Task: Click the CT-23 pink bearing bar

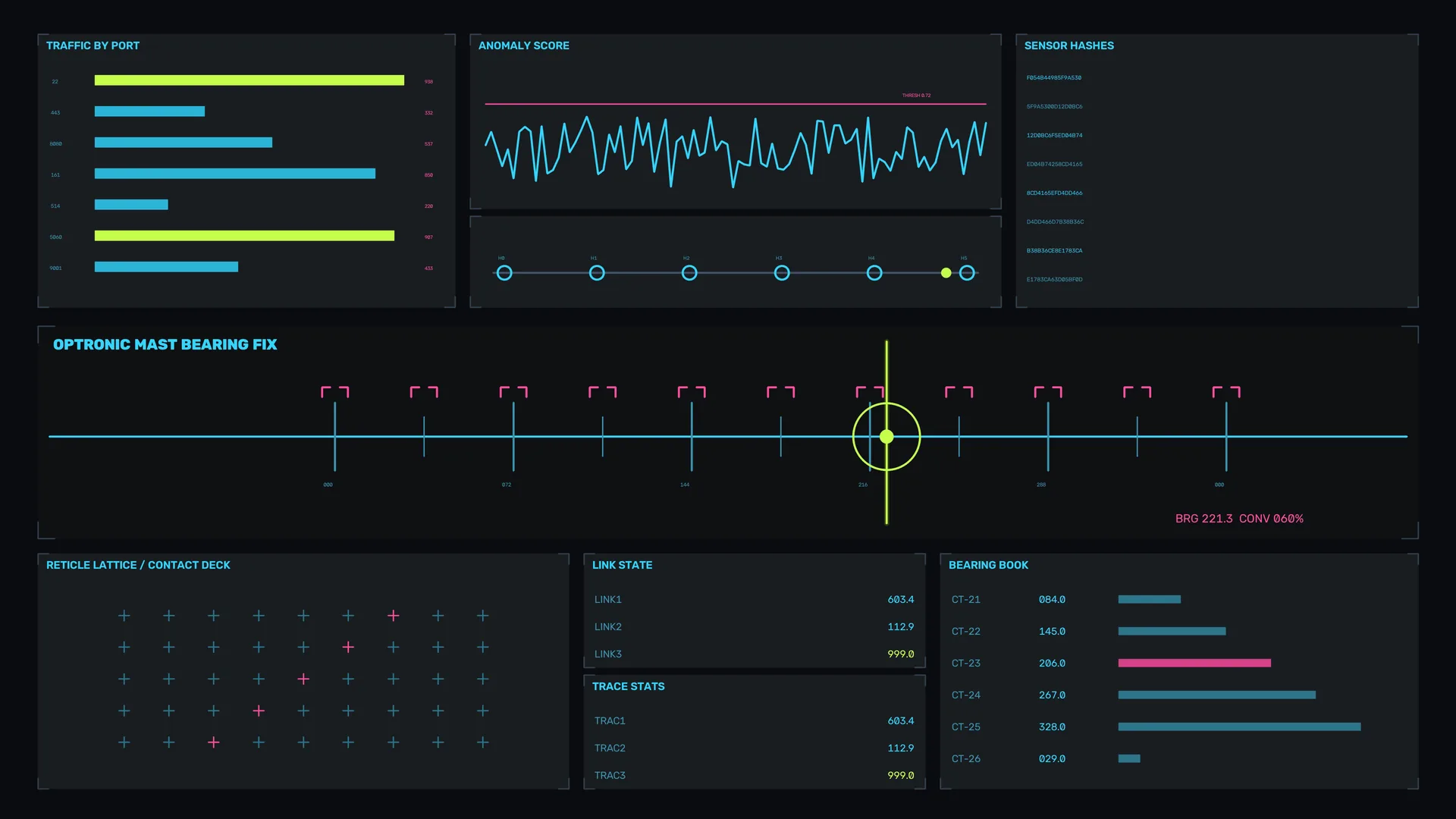Action: pyautogui.click(x=1194, y=663)
